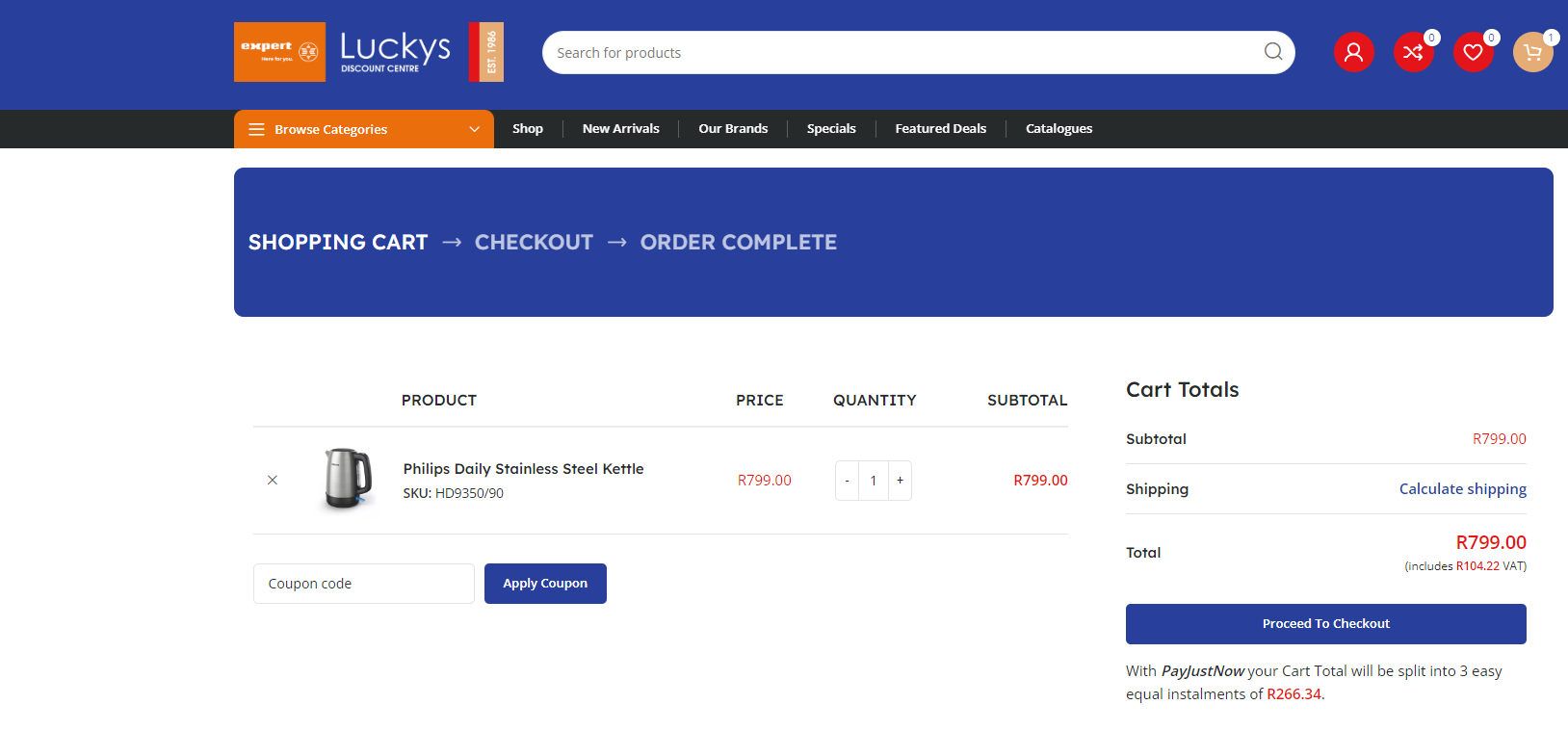Open Philips Daily Stainless Steel Kettle link
The width and height of the screenshot is (1568, 731).
tap(523, 469)
